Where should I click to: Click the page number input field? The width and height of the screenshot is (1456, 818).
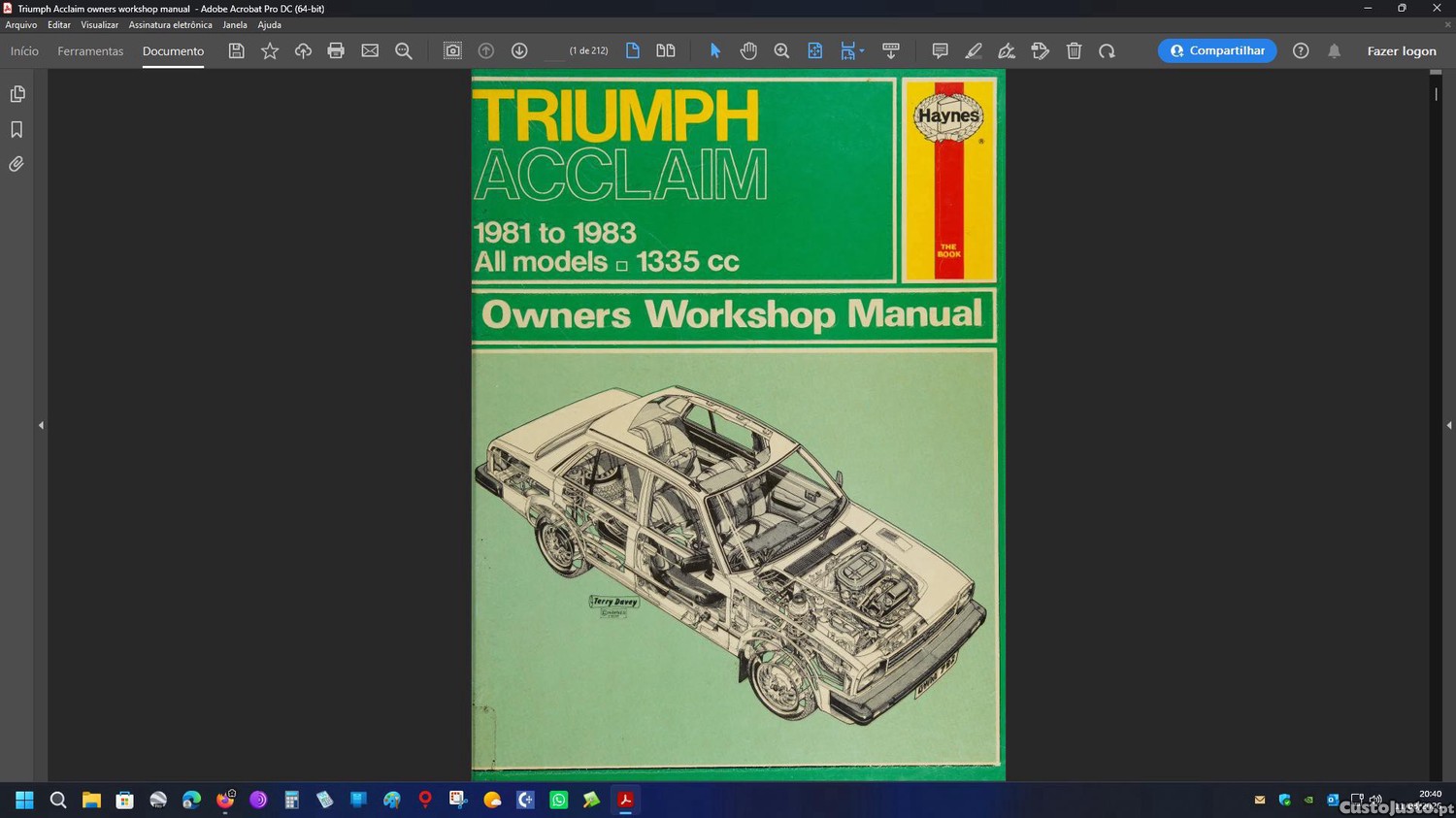553,50
